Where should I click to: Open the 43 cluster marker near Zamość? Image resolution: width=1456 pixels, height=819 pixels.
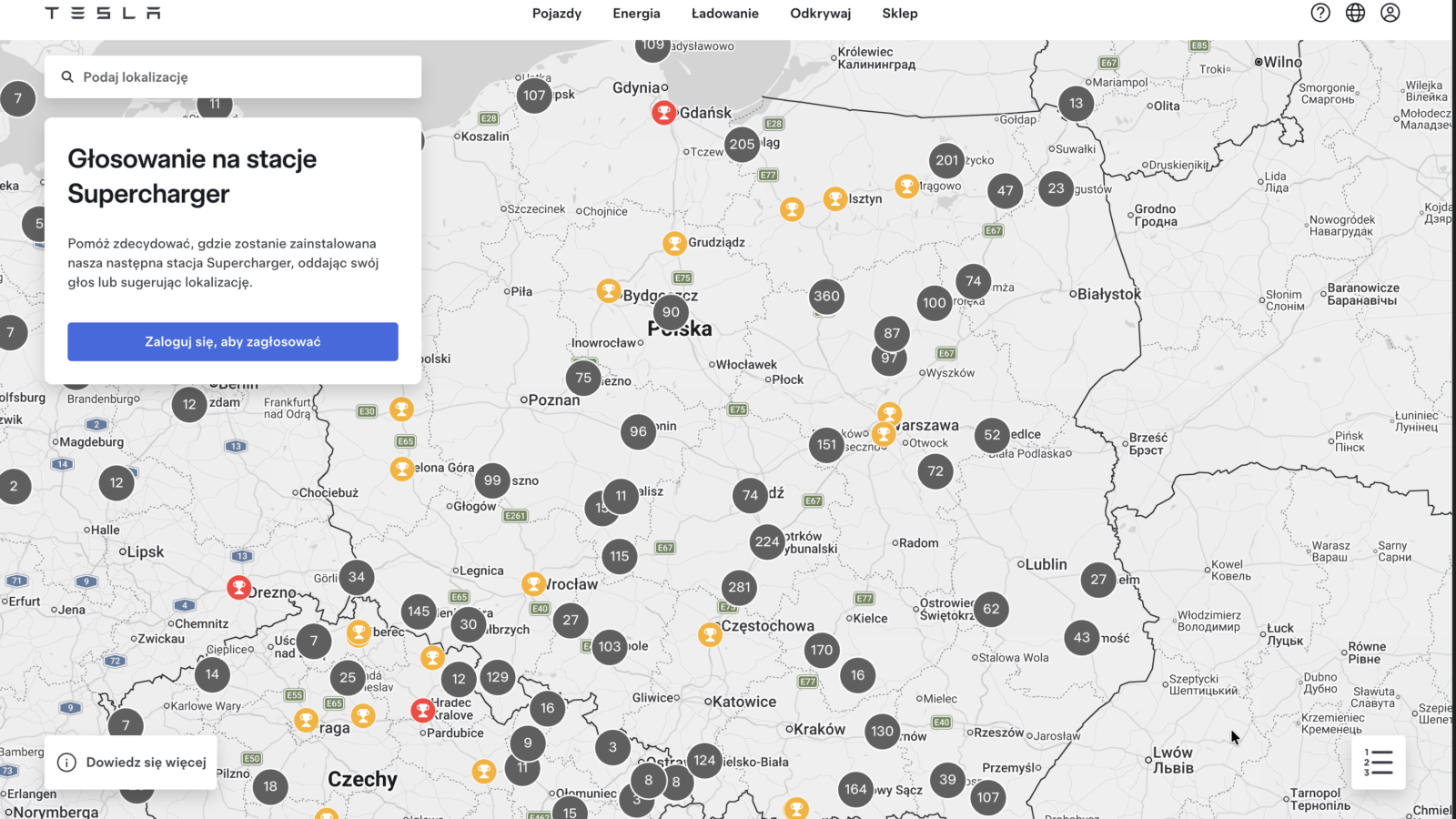pyautogui.click(x=1082, y=638)
